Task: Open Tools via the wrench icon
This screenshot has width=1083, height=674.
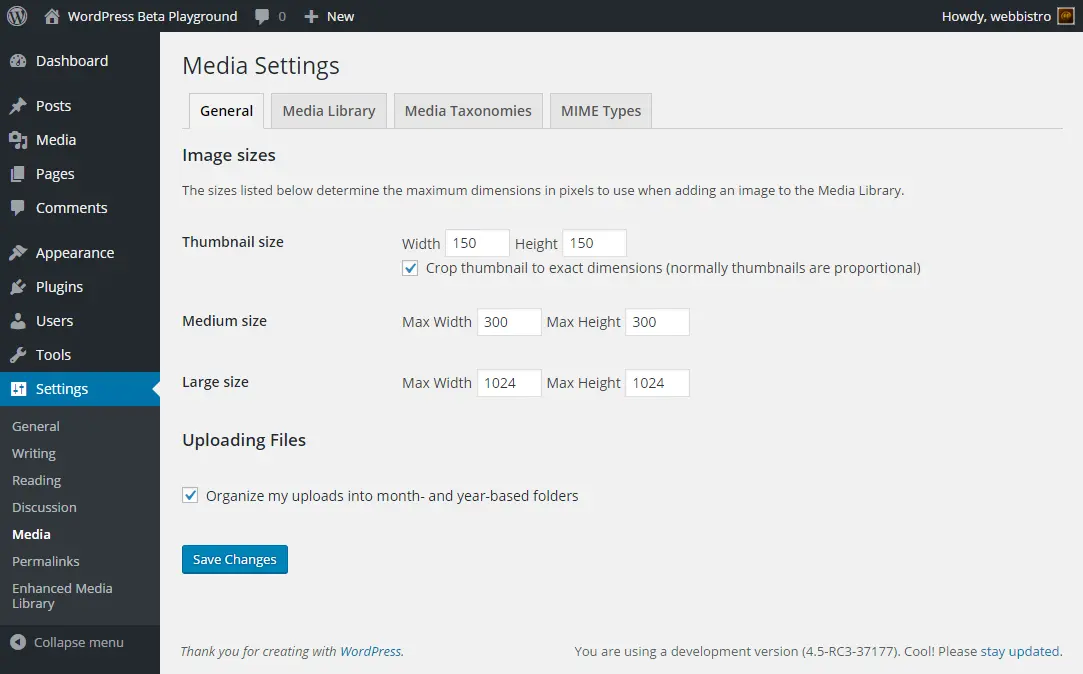Action: point(20,354)
